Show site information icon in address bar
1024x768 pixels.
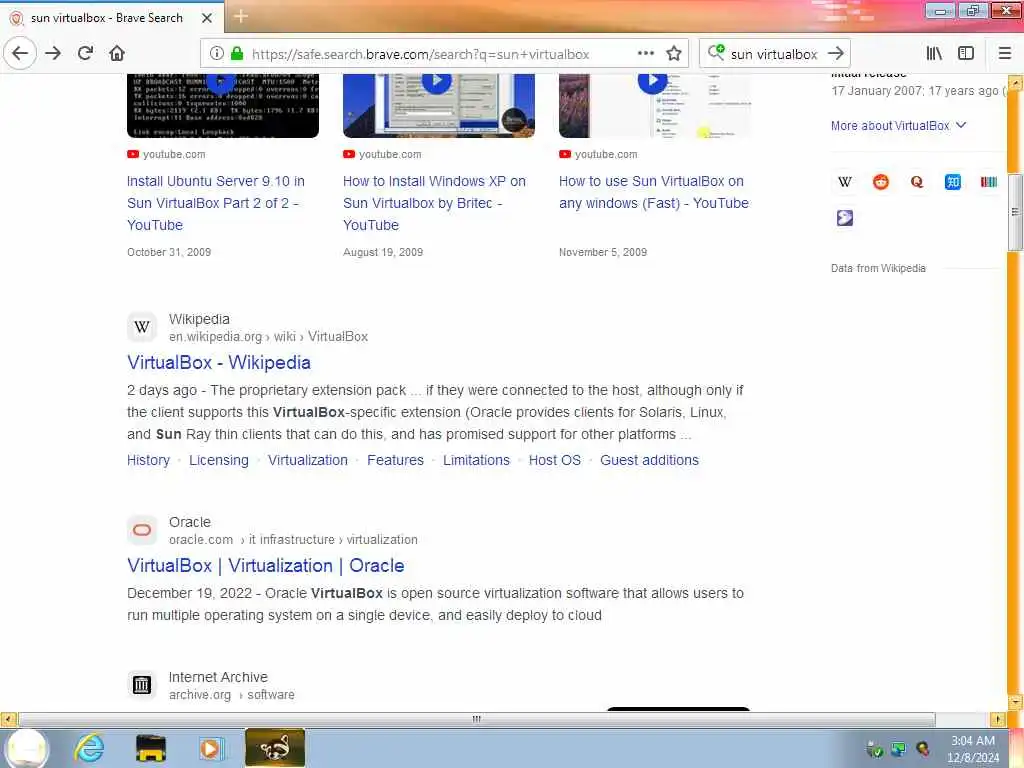217,54
